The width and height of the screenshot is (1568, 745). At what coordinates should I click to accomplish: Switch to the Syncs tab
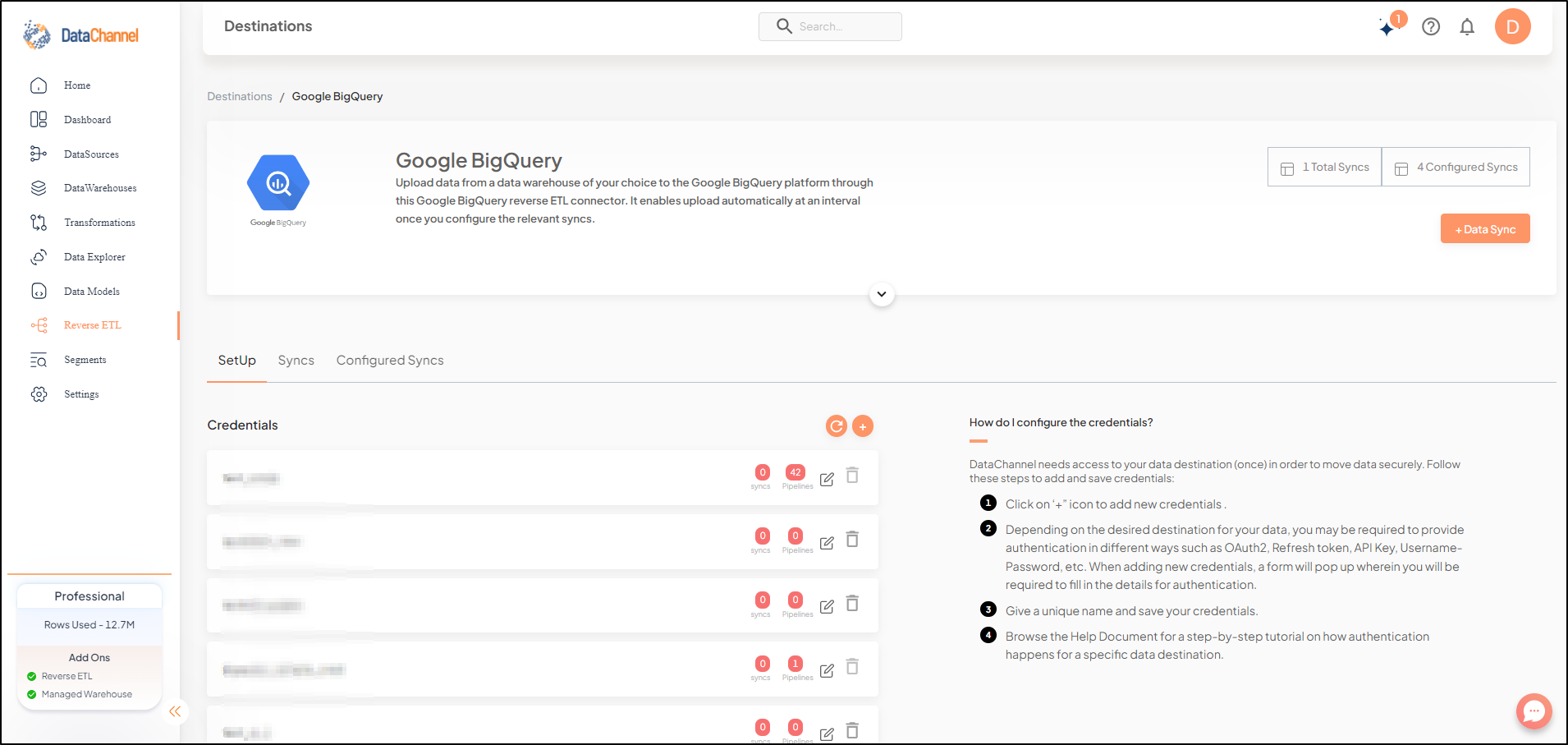(x=296, y=361)
